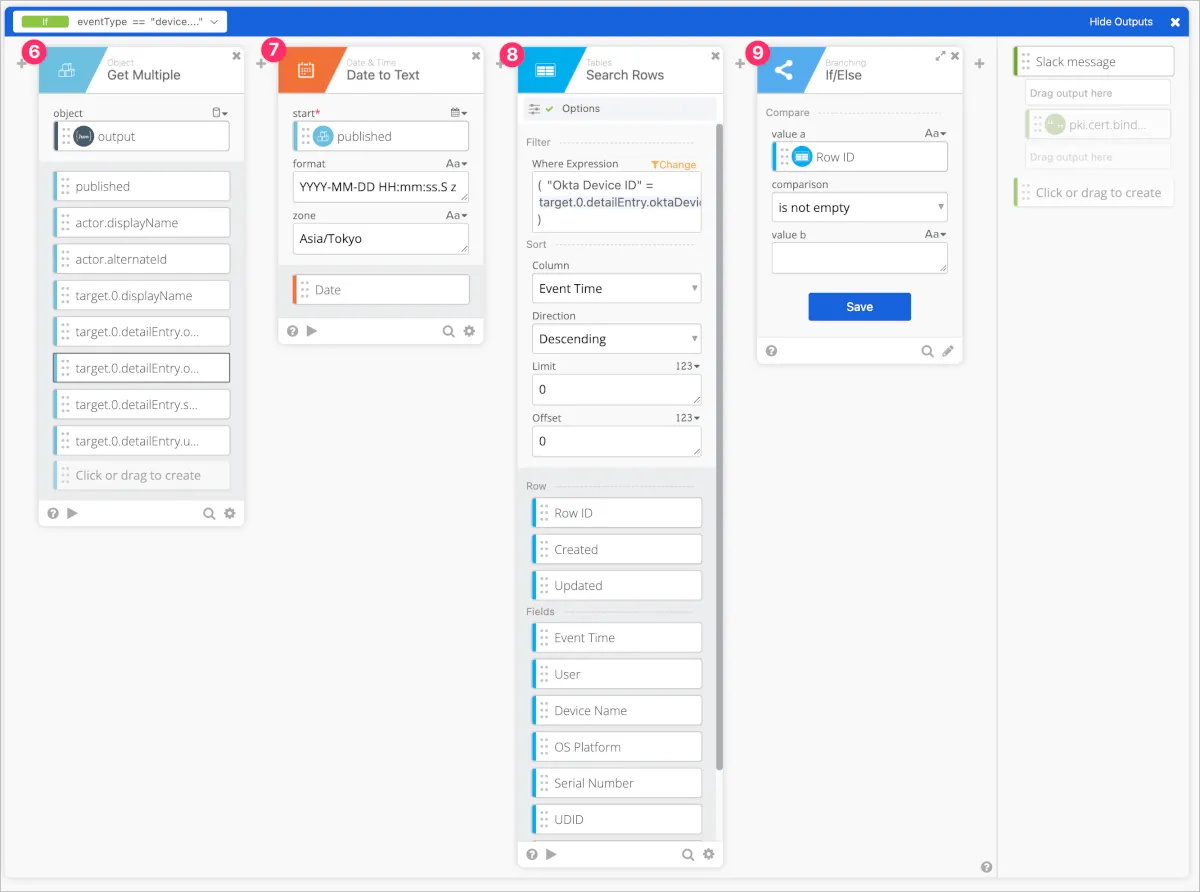Image resolution: width=1200 pixels, height=892 pixels.
Task: Open the Limit field 123 type dropdown
Action: click(x=688, y=366)
